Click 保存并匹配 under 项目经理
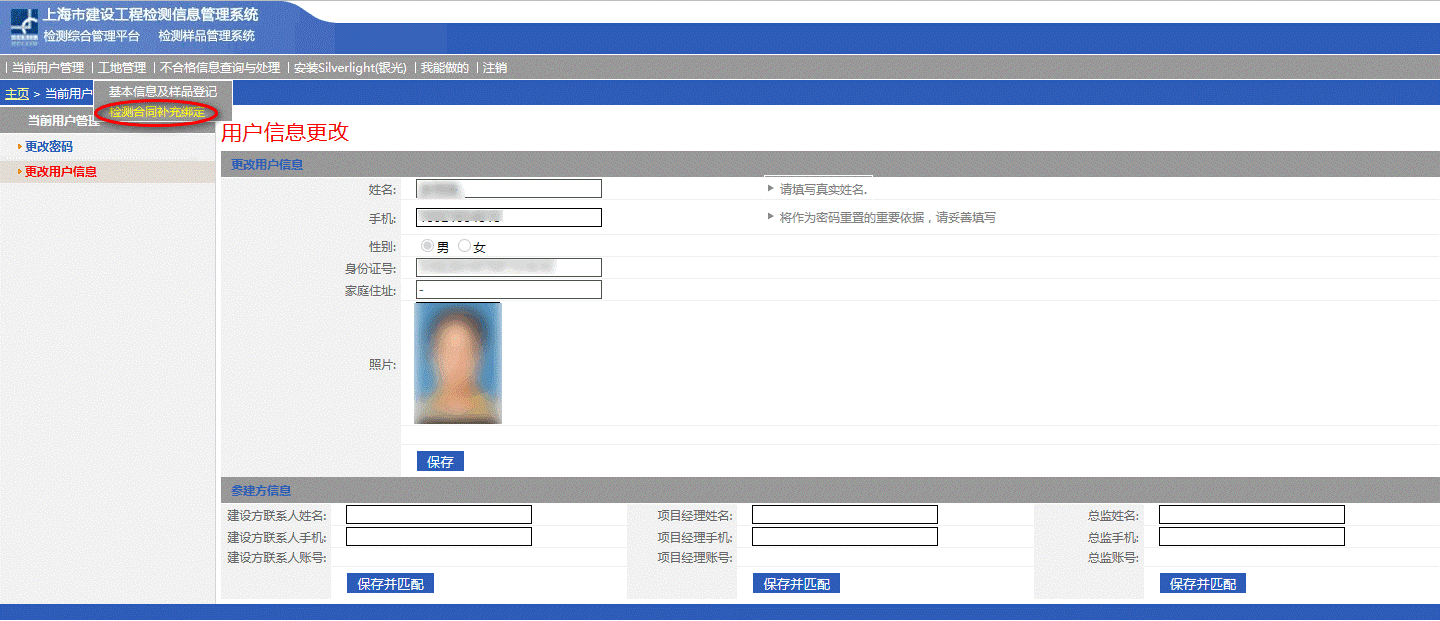Viewport: 1440px width, 621px height. tap(796, 583)
